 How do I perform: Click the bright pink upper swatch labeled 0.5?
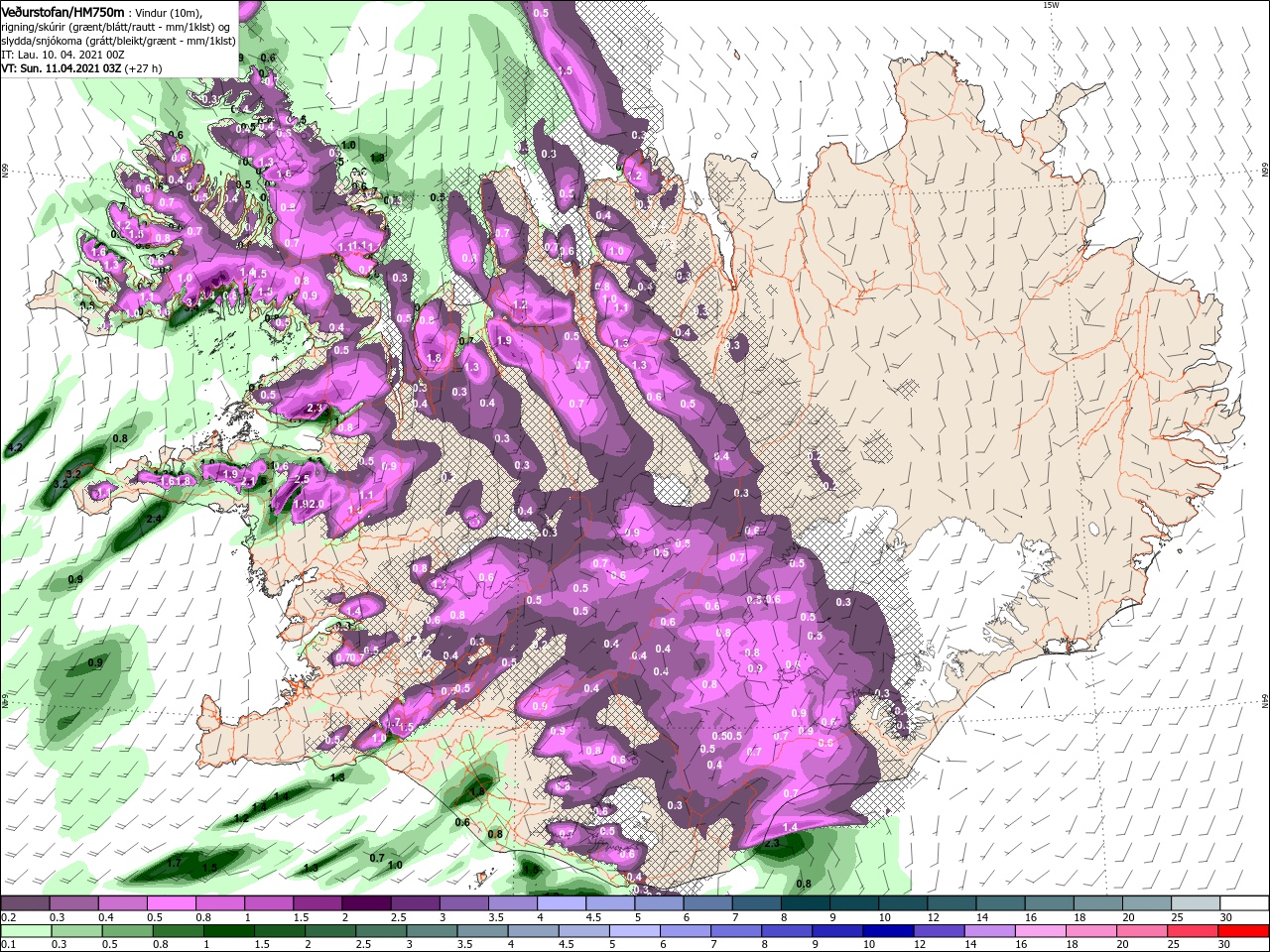pos(171,903)
